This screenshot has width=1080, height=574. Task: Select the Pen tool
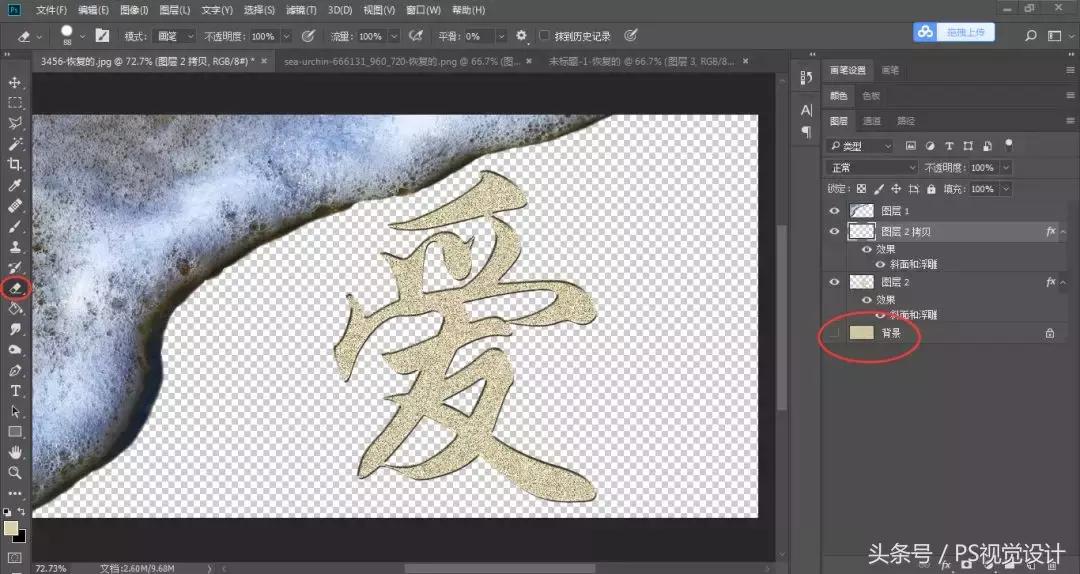14,371
